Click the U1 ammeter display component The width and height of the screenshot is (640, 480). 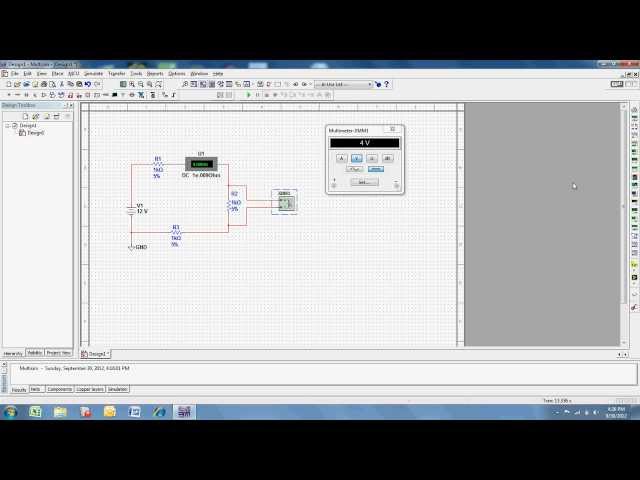pos(201,164)
